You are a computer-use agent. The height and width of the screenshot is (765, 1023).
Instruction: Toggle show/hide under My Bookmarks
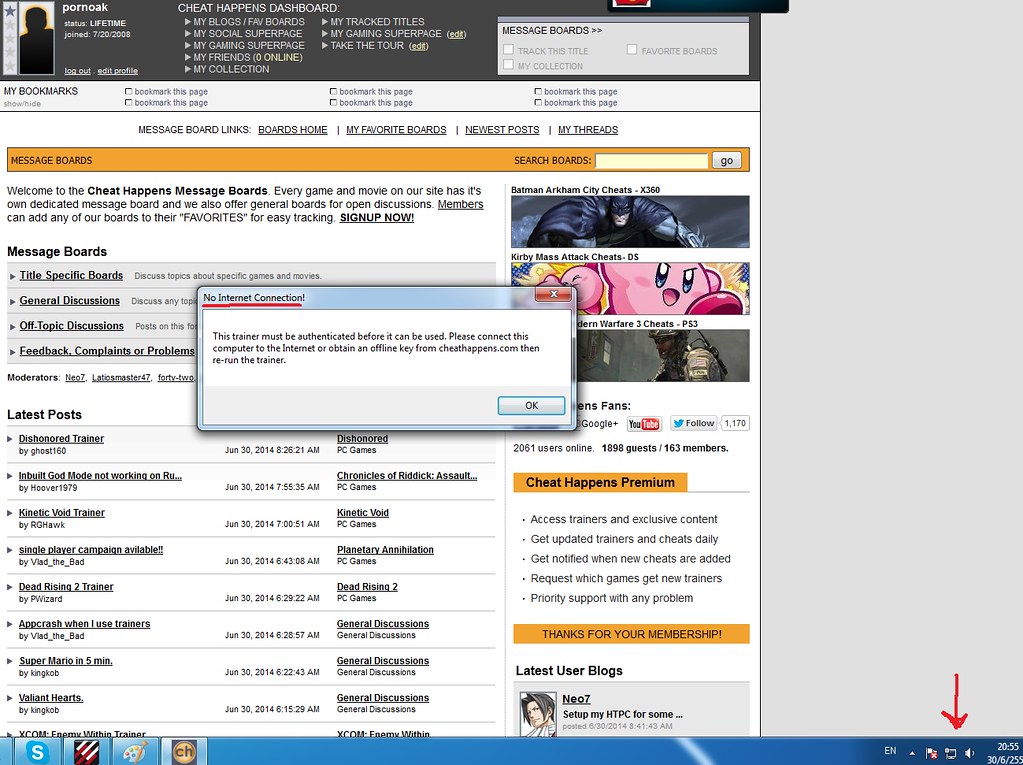click(22, 104)
